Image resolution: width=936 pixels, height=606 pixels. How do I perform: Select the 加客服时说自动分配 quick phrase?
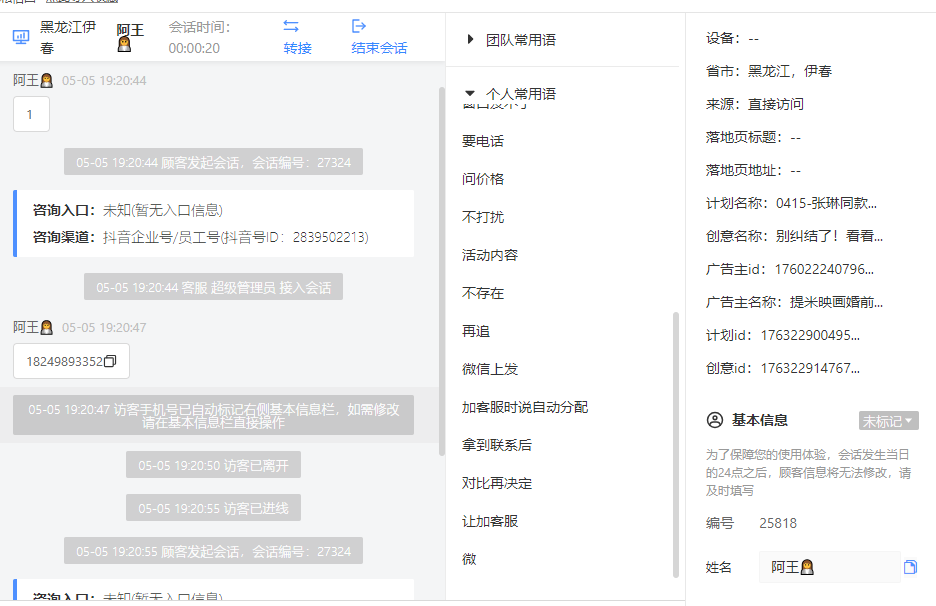click(525, 407)
